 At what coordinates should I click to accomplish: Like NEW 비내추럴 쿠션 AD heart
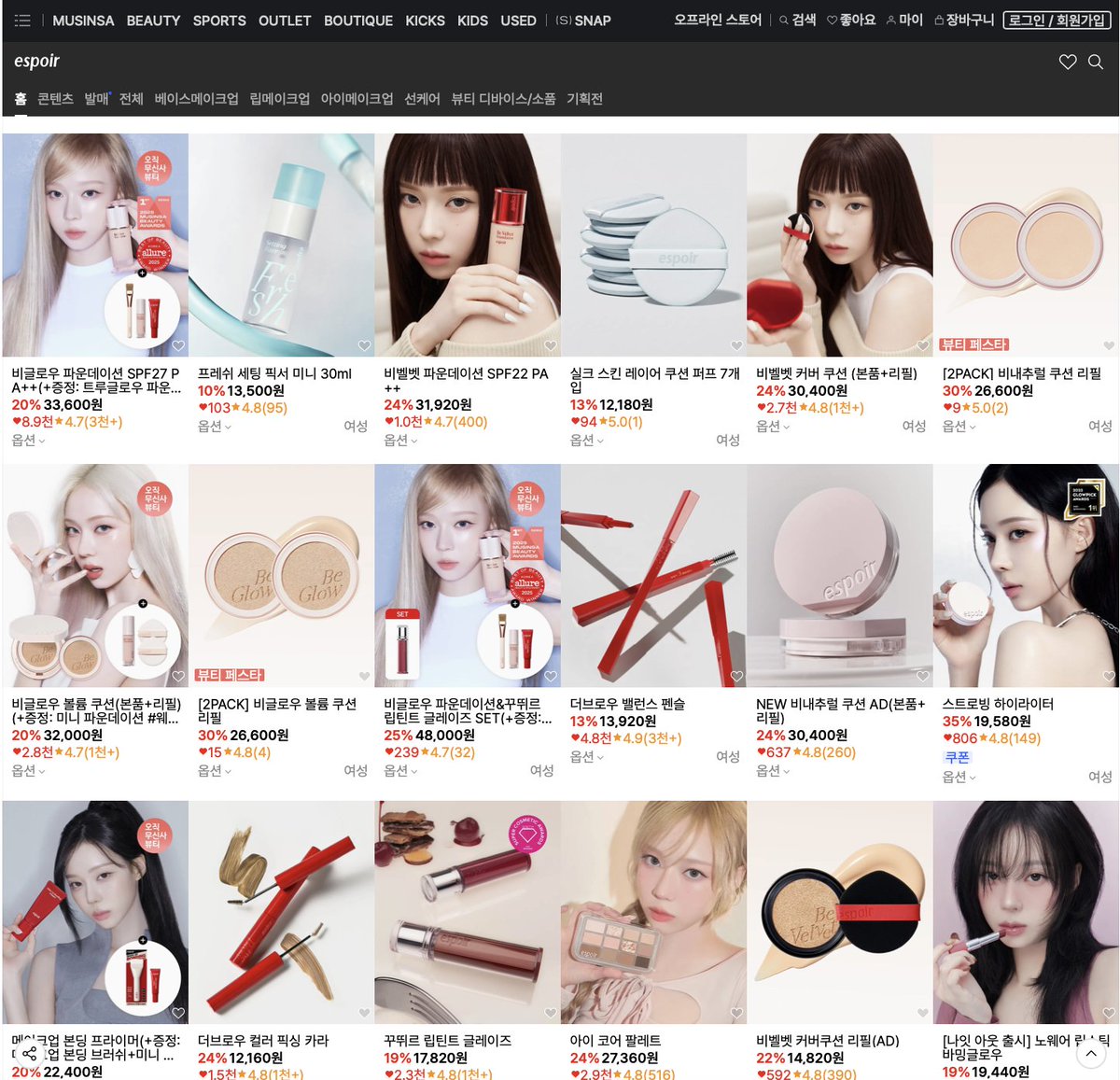tap(922, 677)
